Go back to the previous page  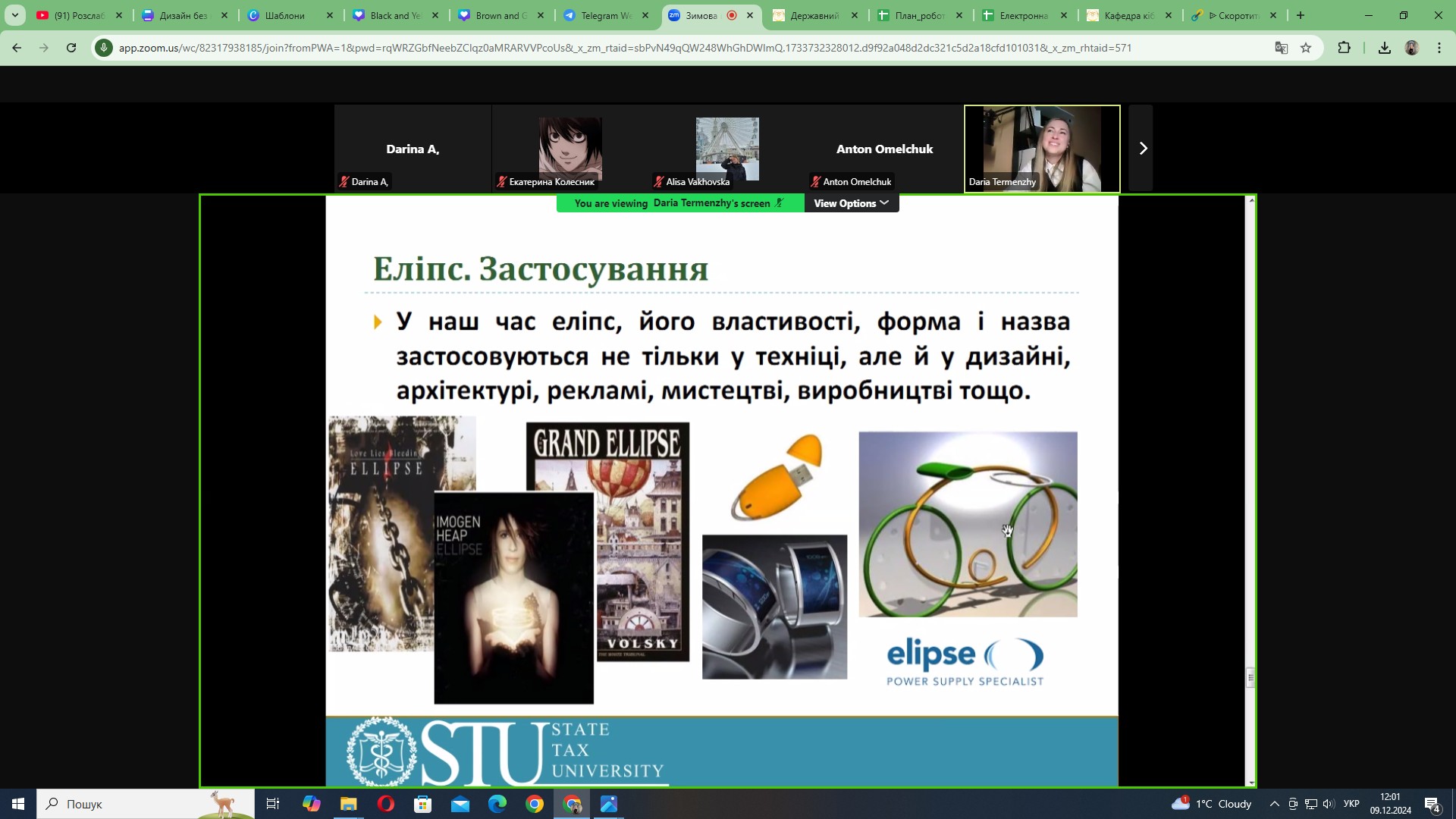(x=17, y=48)
